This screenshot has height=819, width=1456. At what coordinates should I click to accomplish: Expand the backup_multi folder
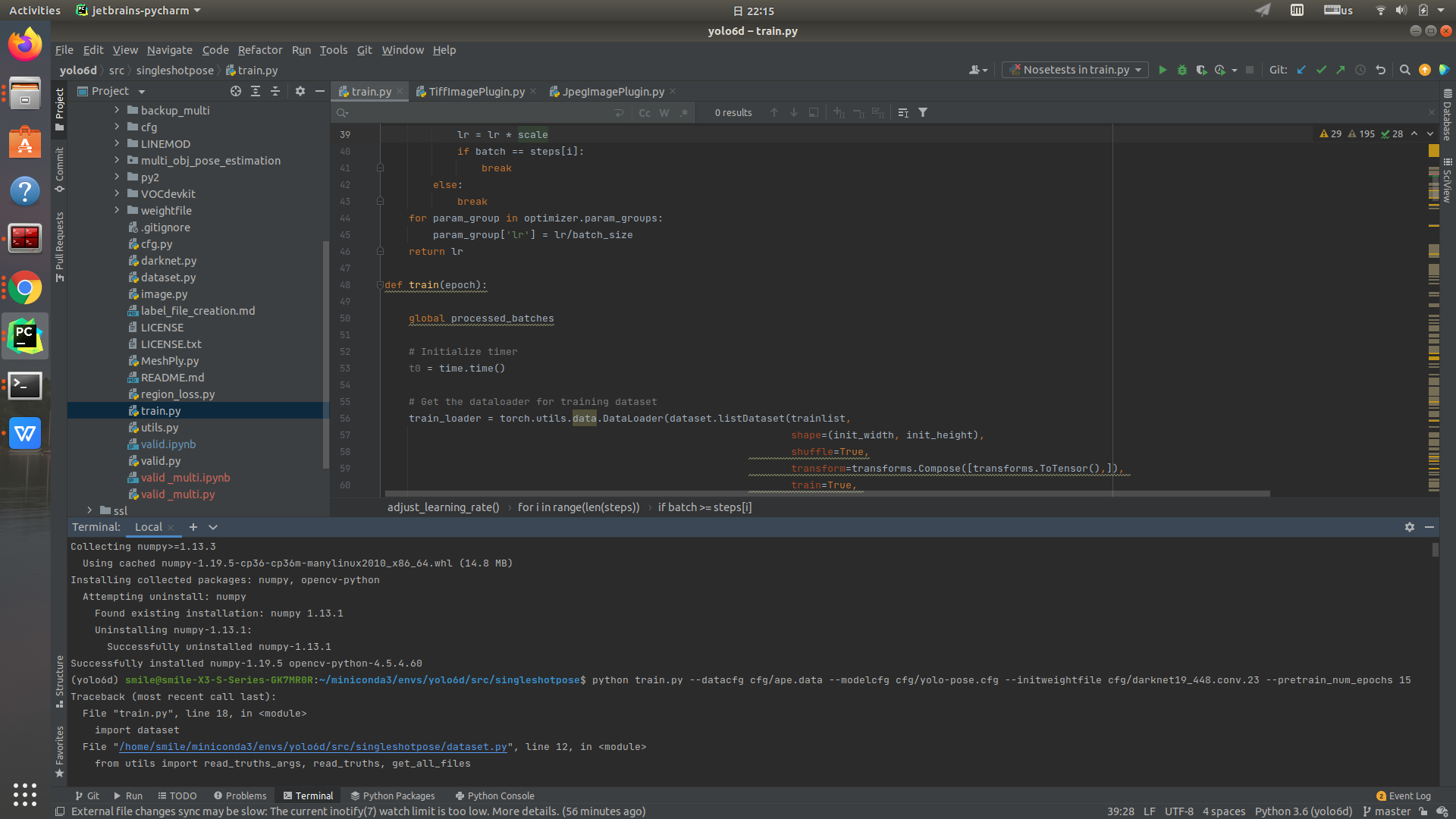pos(117,110)
